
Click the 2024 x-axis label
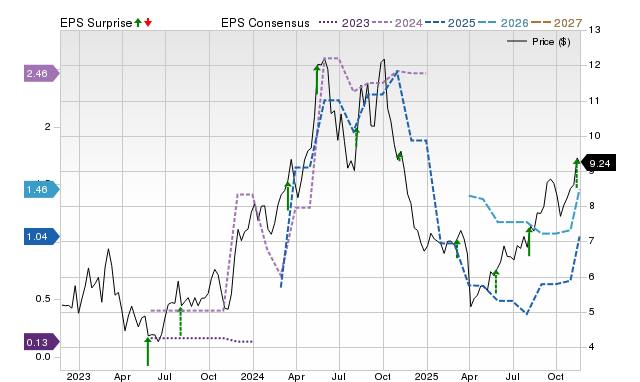252,376
